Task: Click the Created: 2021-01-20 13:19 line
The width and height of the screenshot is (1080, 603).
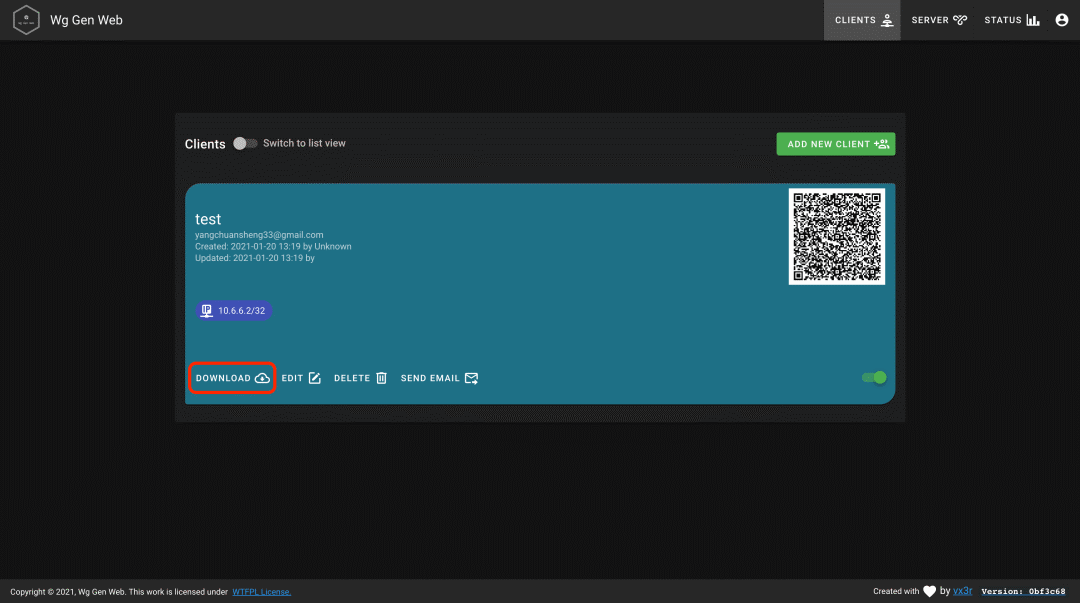Action: (273, 247)
